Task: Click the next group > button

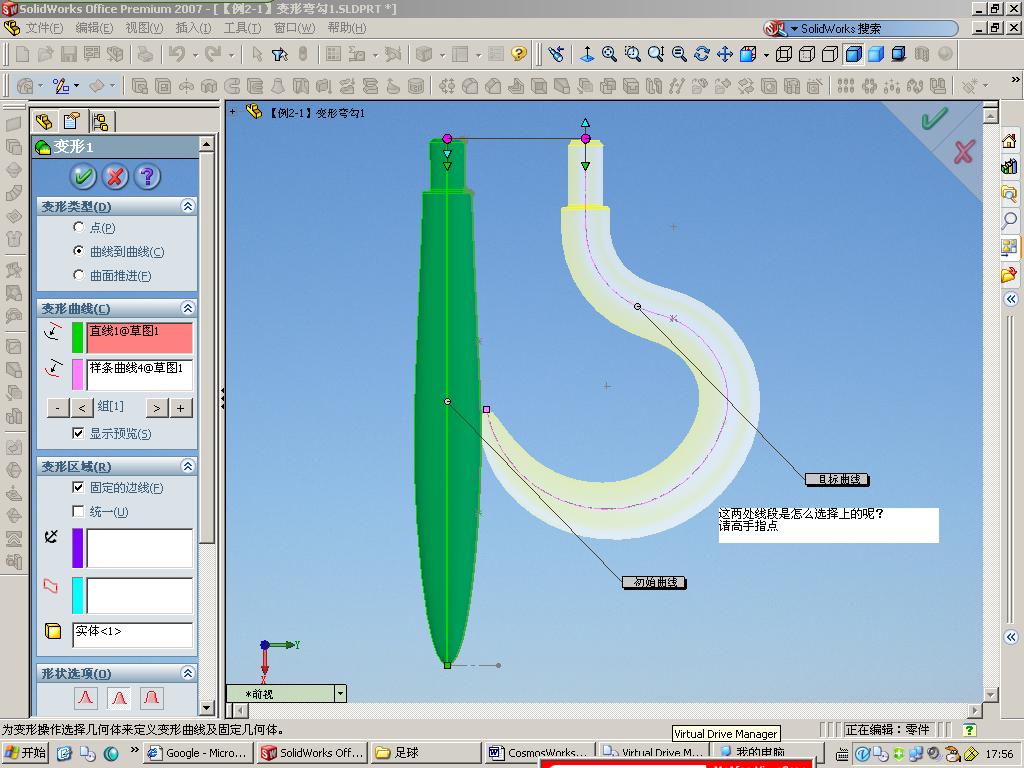Action: (x=157, y=408)
